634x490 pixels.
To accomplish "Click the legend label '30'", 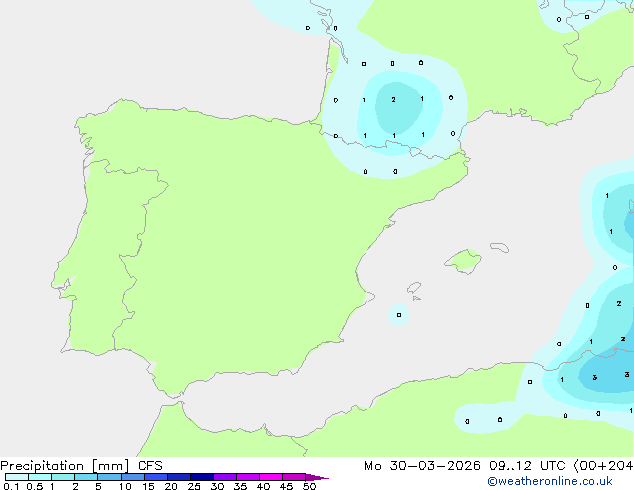I will click(217, 486).
